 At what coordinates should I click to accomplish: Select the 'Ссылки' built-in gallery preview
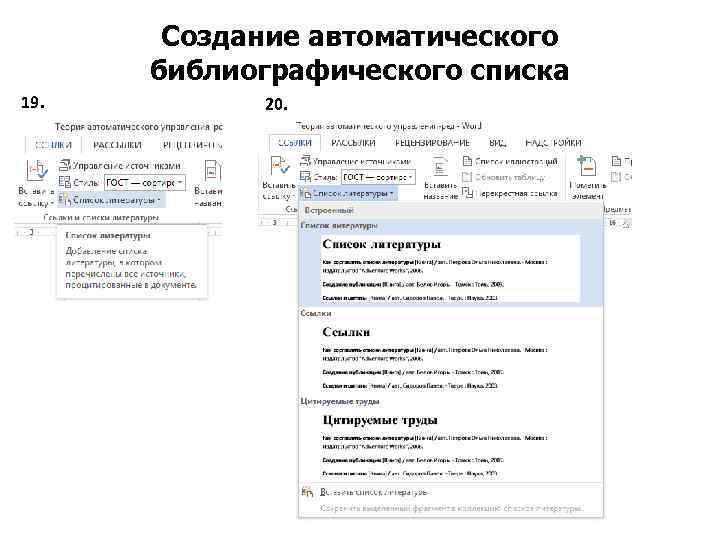(450, 357)
